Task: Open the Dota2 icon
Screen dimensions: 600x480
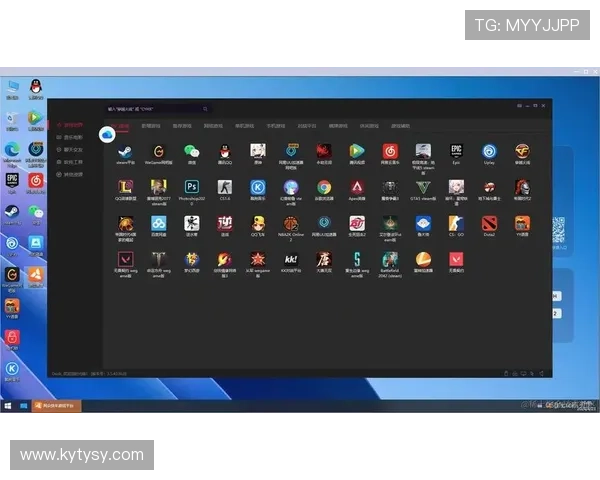Action: pyautogui.click(x=489, y=223)
